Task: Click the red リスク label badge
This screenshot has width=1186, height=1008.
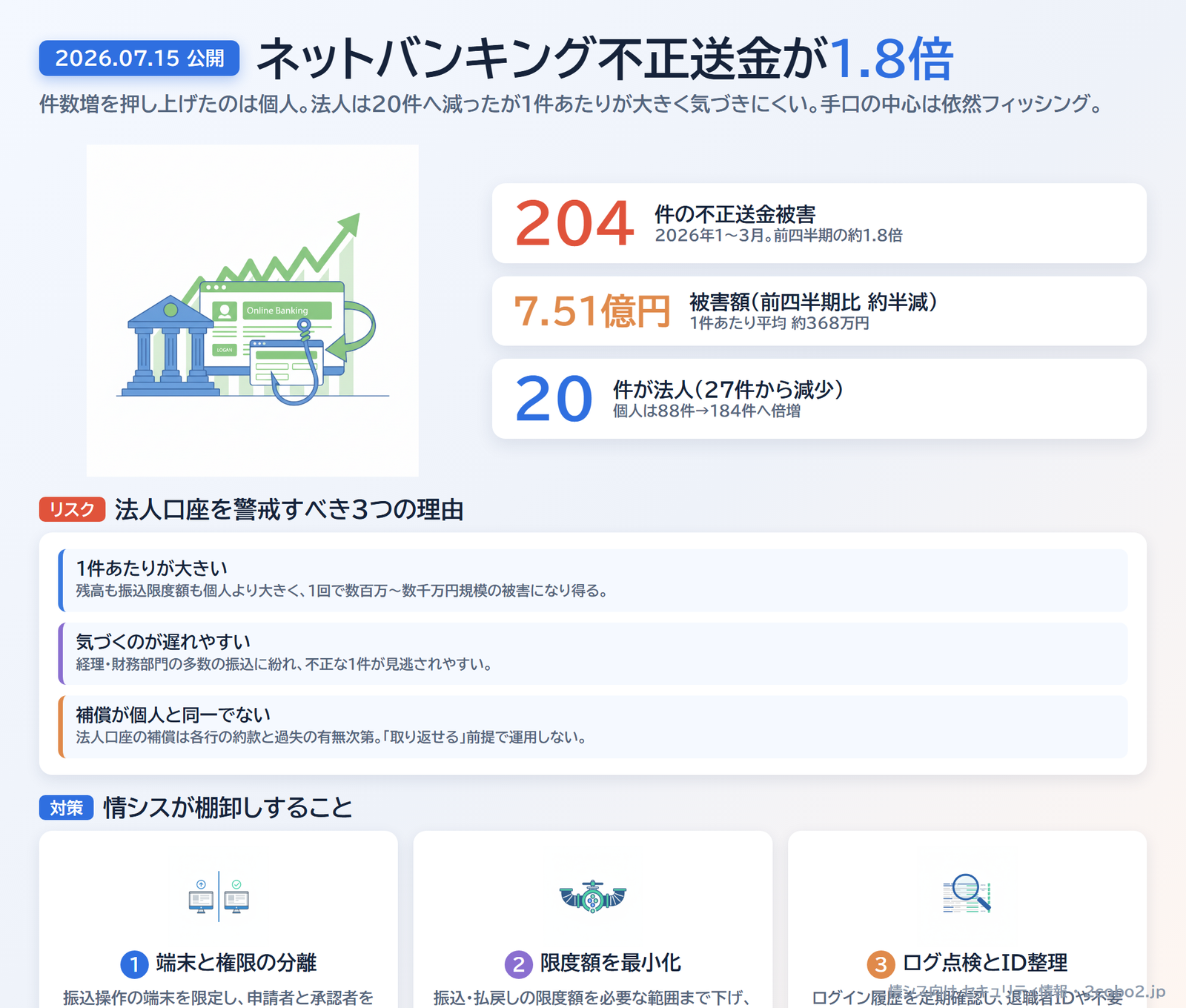Action: (72, 509)
